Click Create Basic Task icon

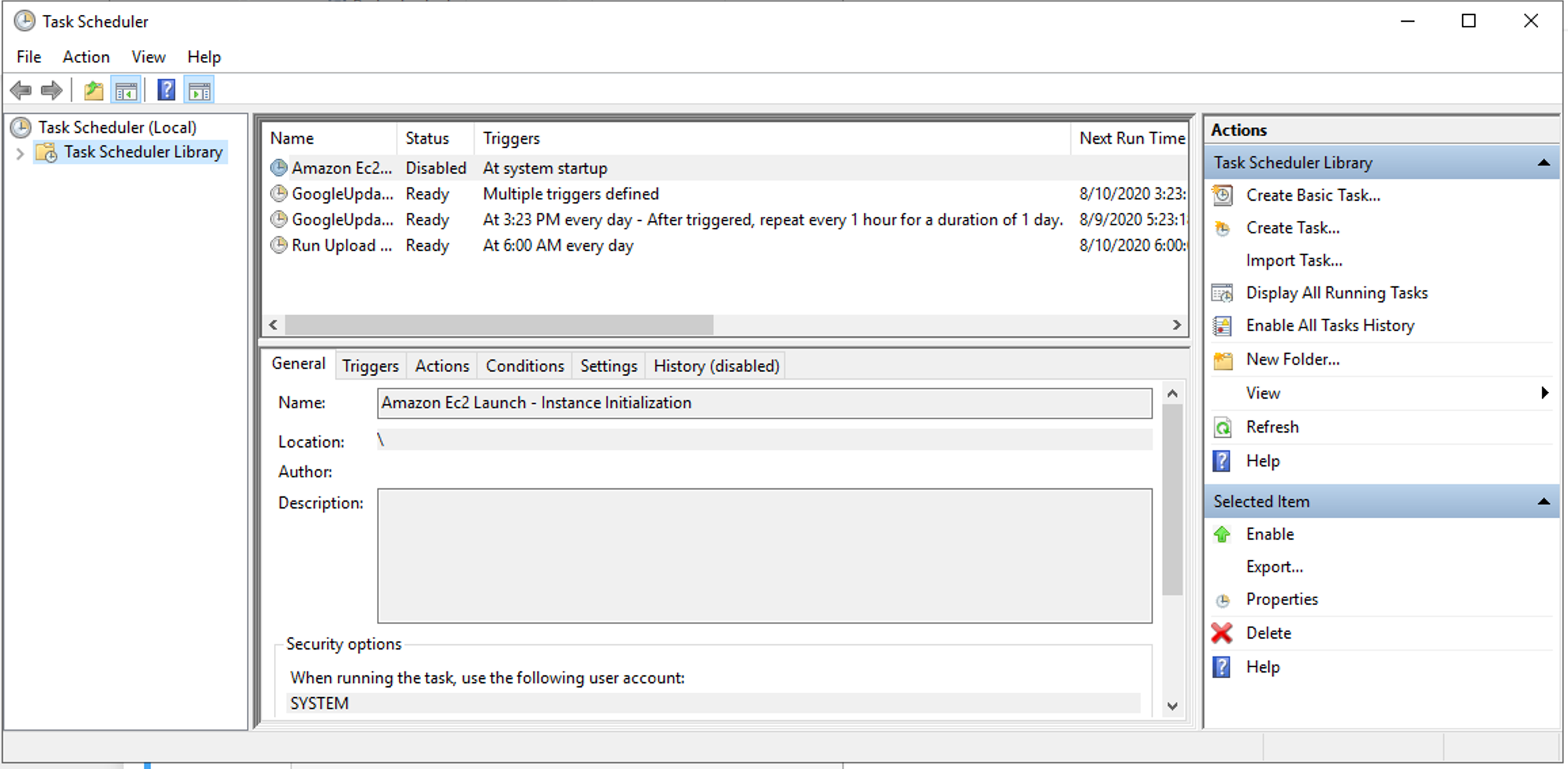click(x=1222, y=195)
